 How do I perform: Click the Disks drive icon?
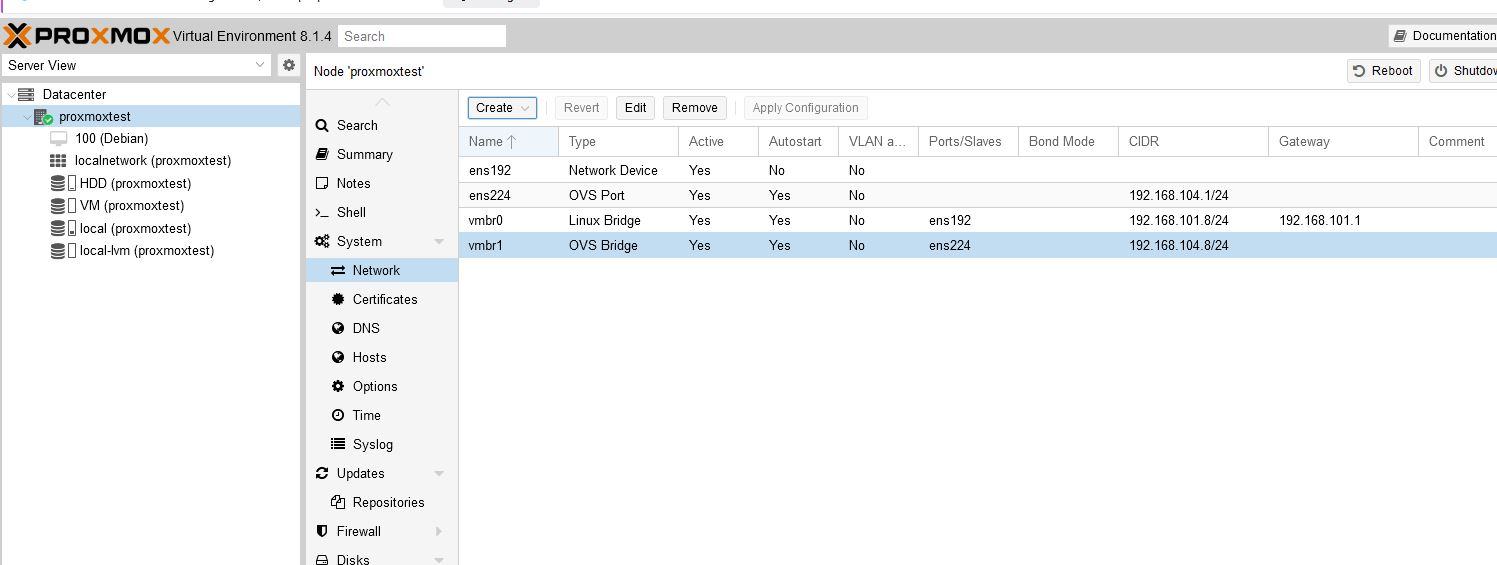point(322,560)
